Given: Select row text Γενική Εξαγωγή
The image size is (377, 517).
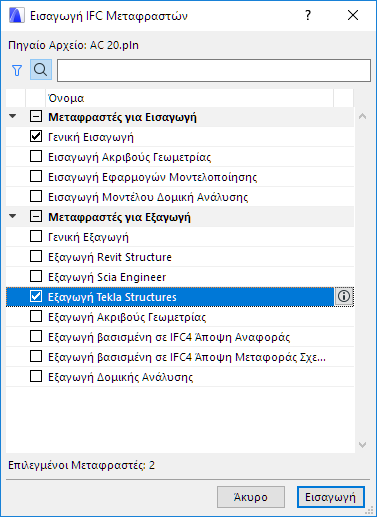Looking at the screenshot, I should [x=88, y=237].
